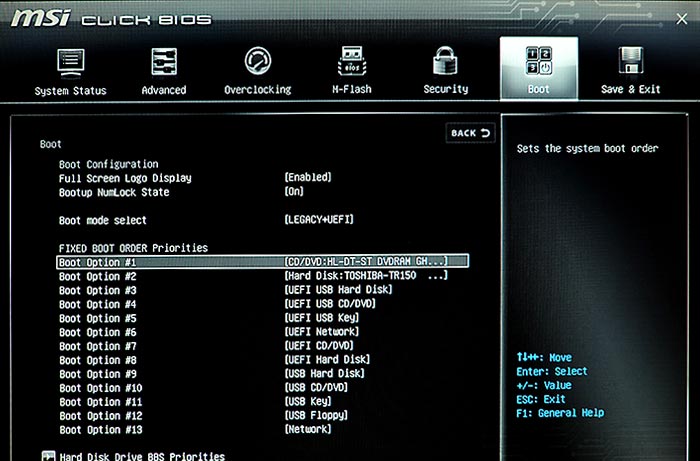Open Boot Option #12 USB Floppy value
The height and width of the screenshot is (461, 700).
[316, 415]
